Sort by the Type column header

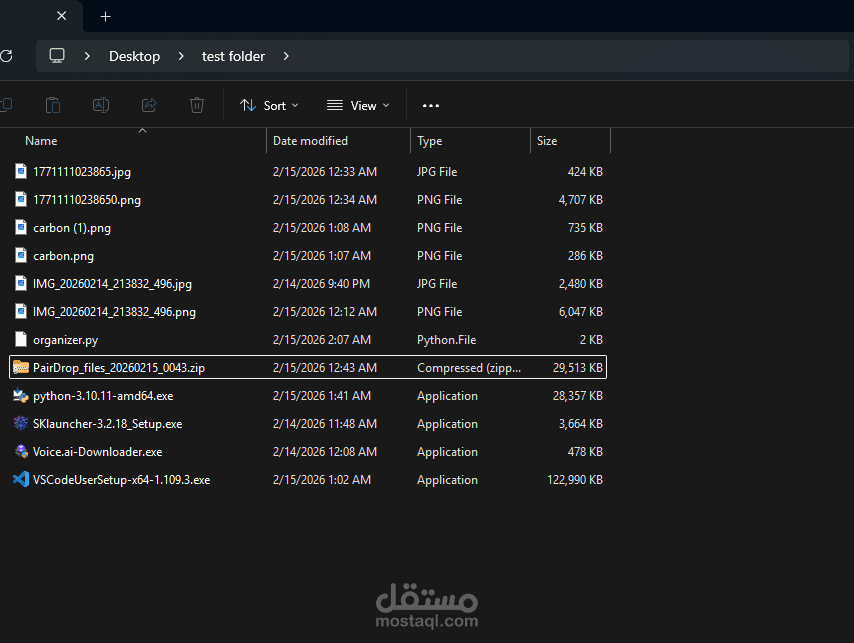click(x=430, y=141)
